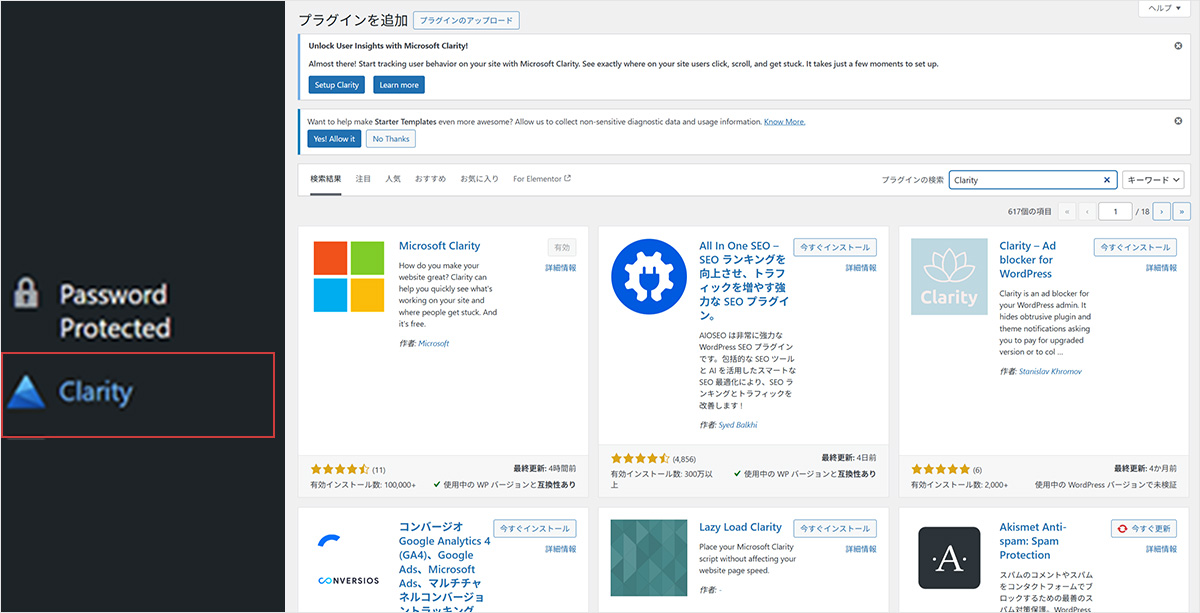Install the Lazy Load Clarity plugin
The height and width of the screenshot is (613, 1200).
(x=835, y=528)
